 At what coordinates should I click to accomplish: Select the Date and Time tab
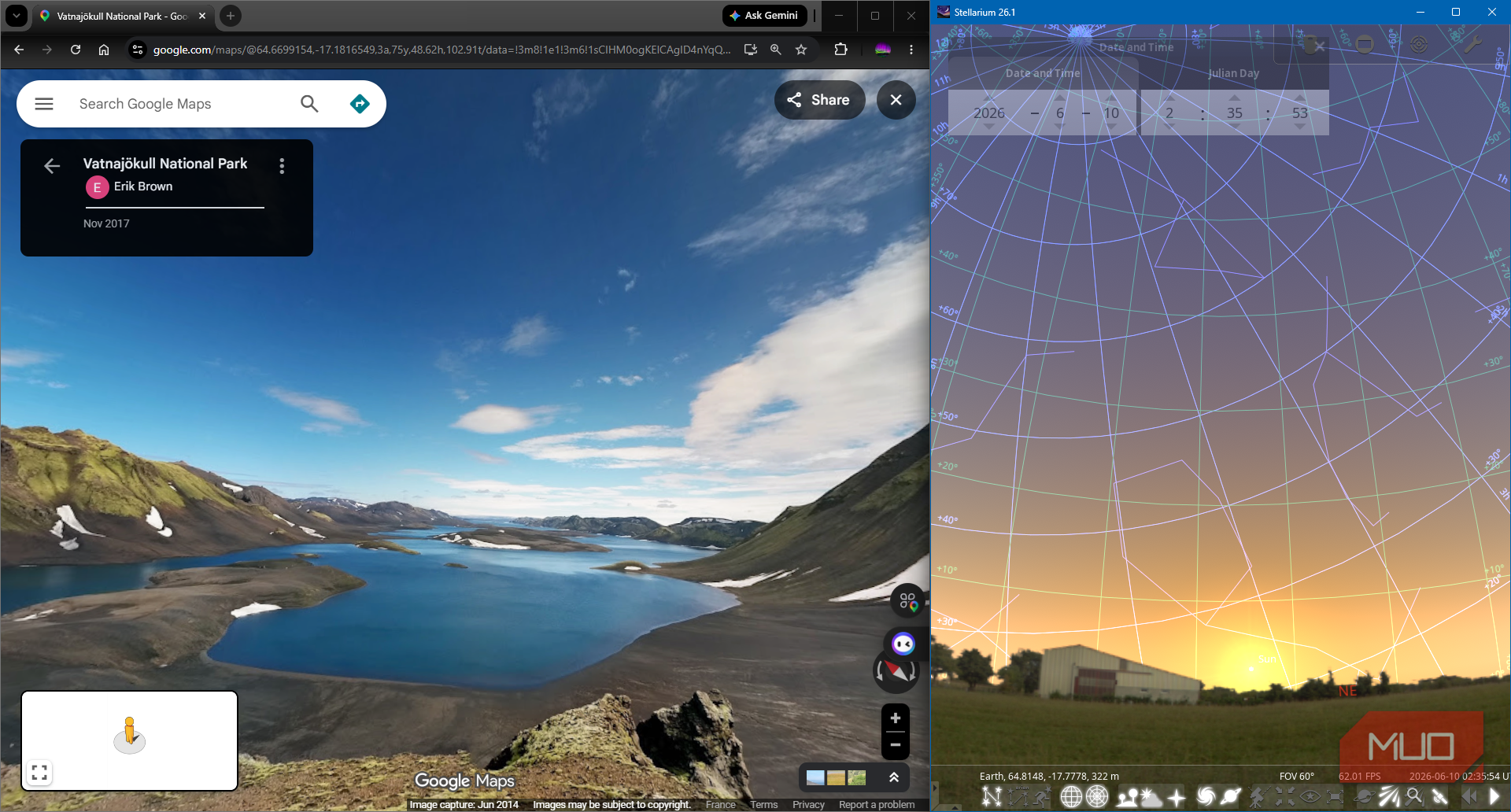[1043, 73]
